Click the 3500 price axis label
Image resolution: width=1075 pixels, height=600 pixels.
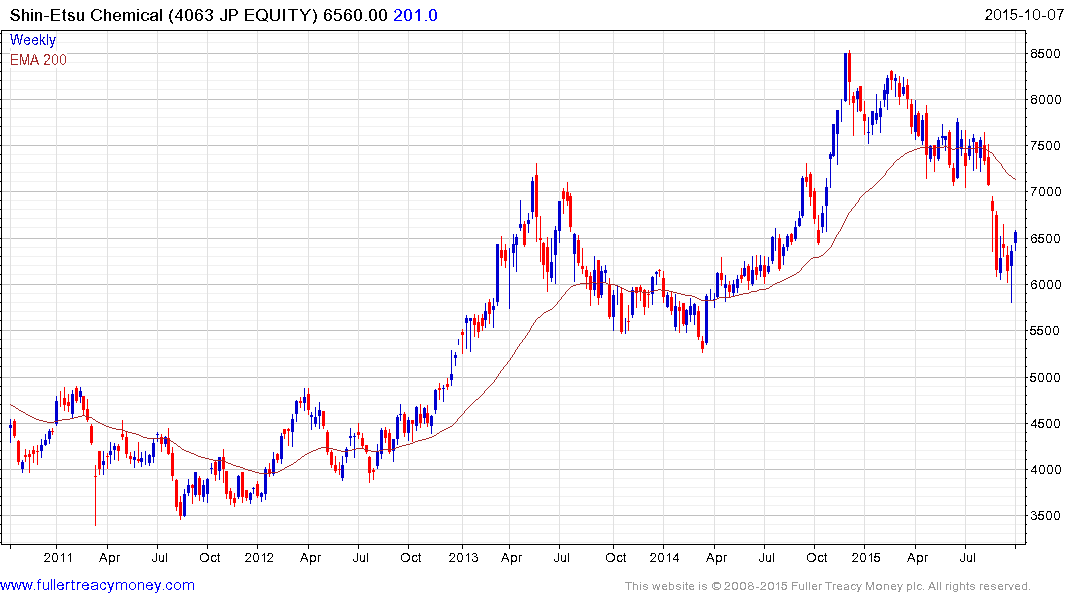(1046, 516)
